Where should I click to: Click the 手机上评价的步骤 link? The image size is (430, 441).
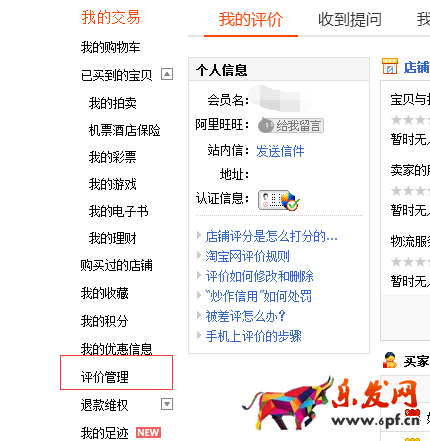point(254,336)
